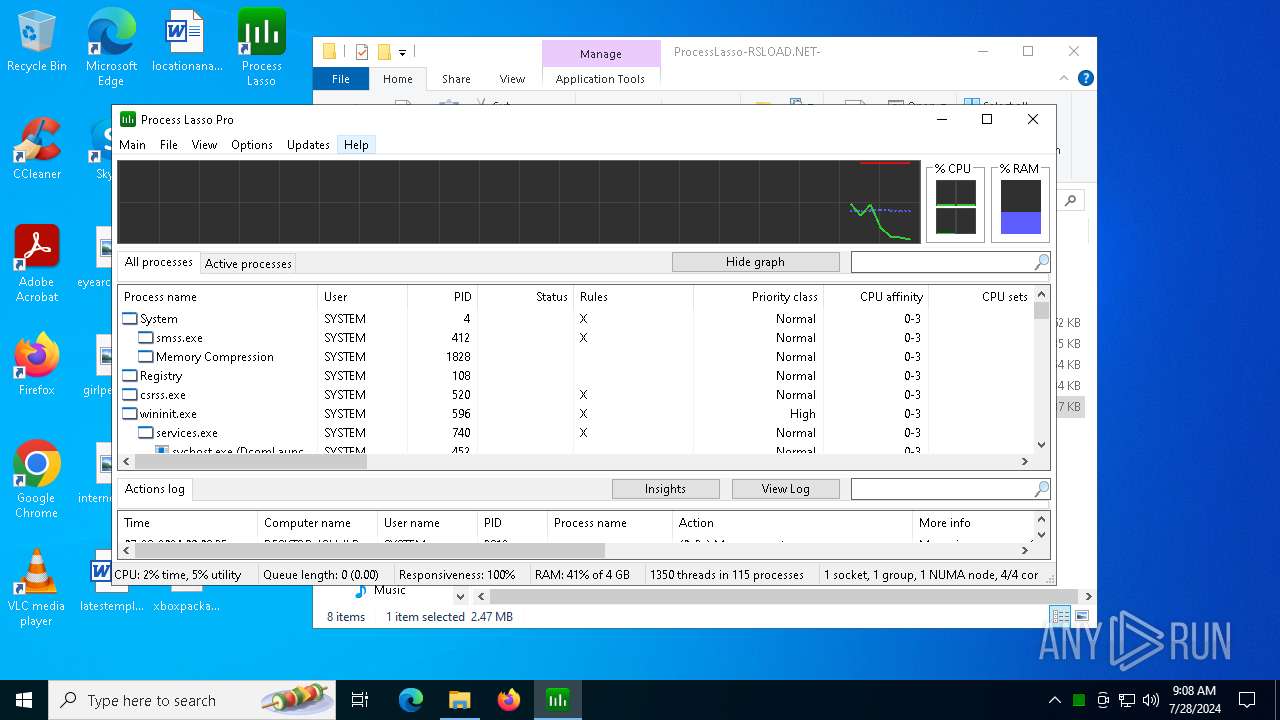Click process list horizontal scrollbar right arrow
This screenshot has height=720, width=1280.
tap(1024, 462)
